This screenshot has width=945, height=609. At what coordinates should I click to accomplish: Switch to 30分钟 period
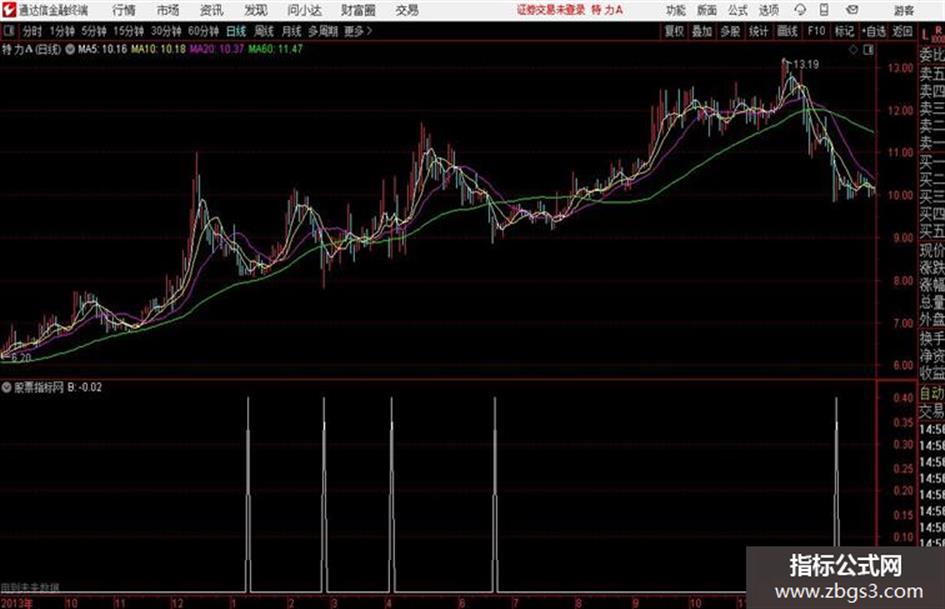click(x=166, y=31)
